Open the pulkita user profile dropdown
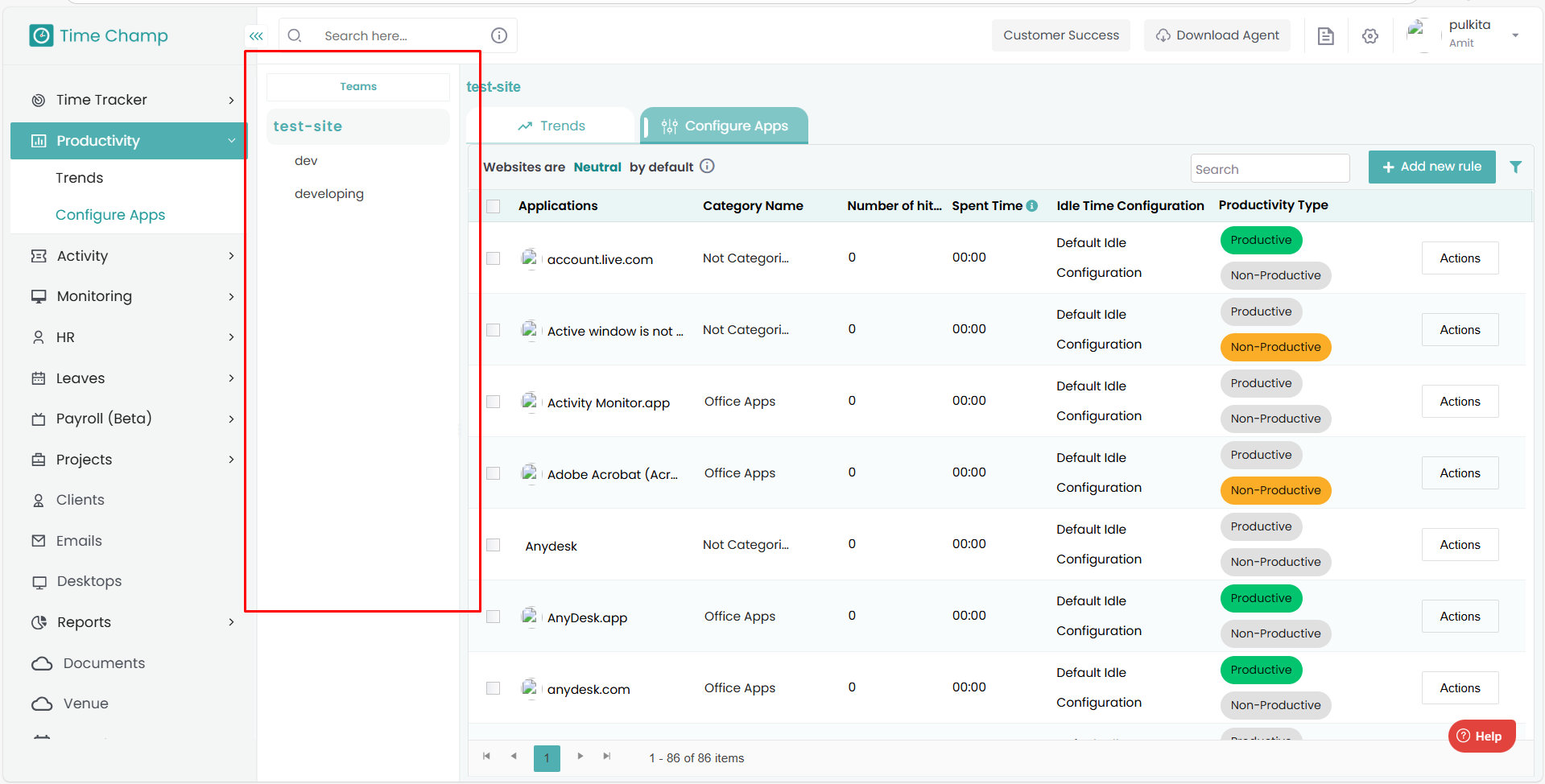This screenshot has height=784, width=1545. (1514, 35)
